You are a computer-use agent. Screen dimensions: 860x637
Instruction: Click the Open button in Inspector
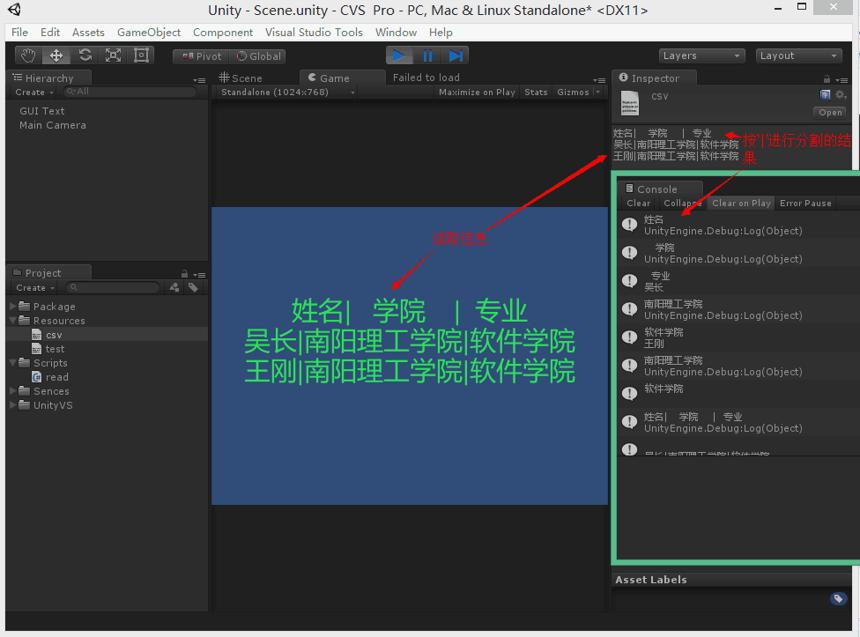(x=830, y=112)
